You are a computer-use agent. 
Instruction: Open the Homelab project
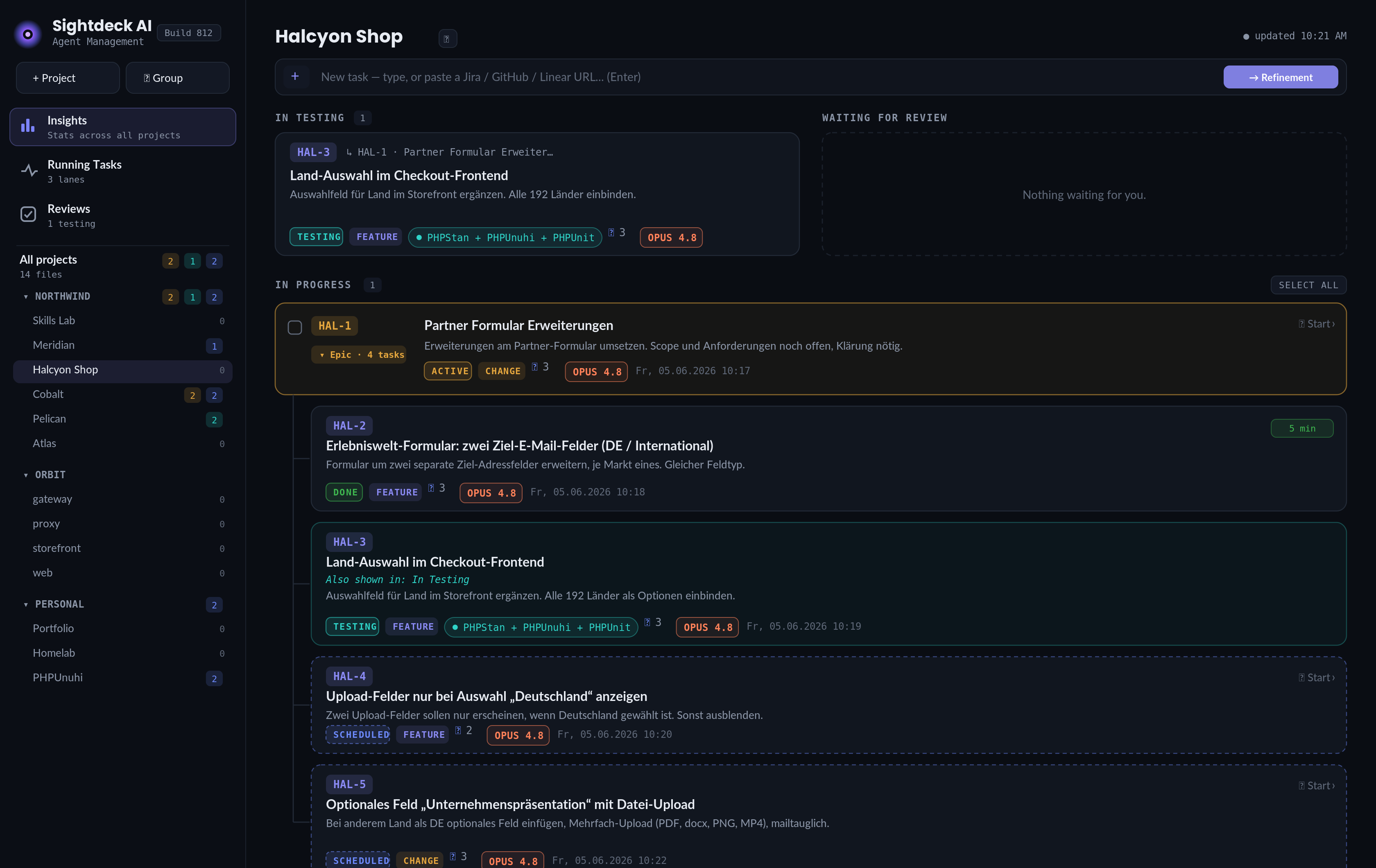pos(123,653)
